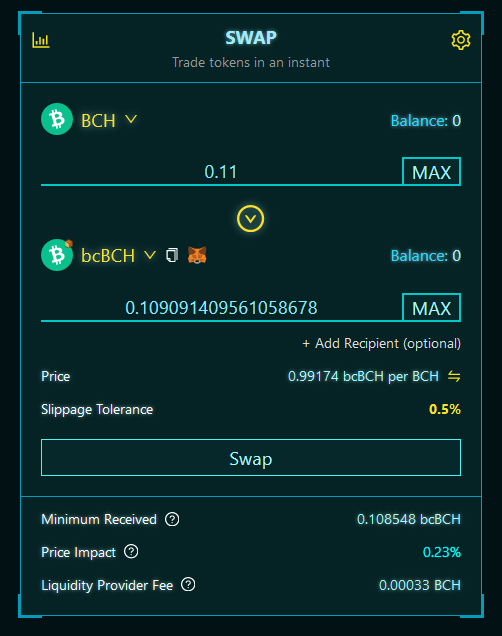
Task: Open the chart view icon
Action: click(41, 40)
